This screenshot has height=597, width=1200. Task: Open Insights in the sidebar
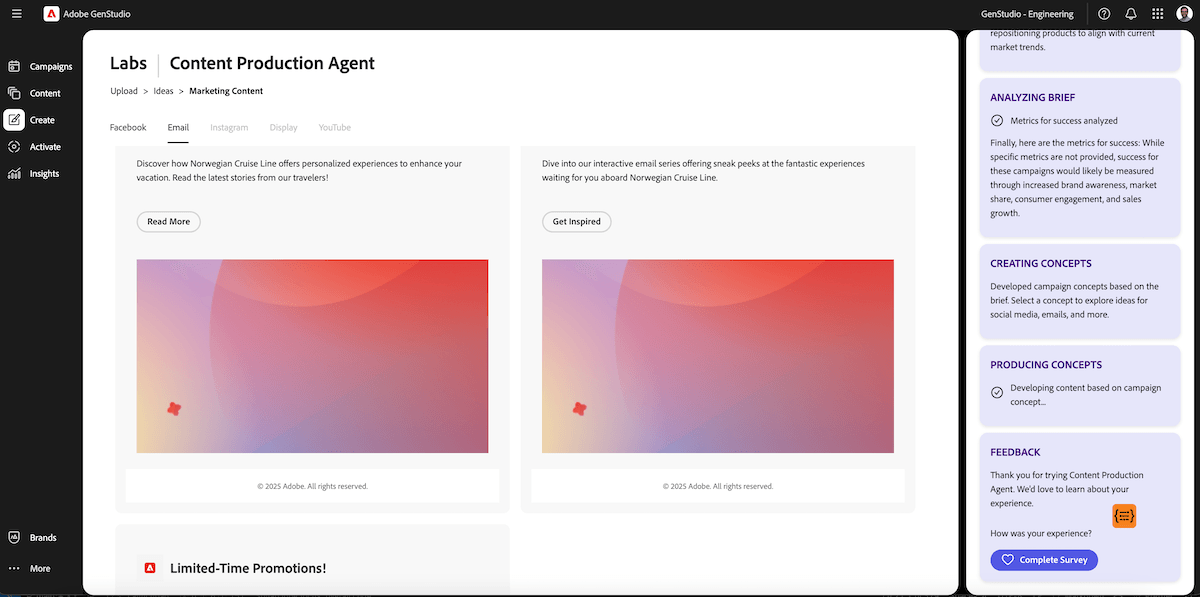tap(34, 174)
